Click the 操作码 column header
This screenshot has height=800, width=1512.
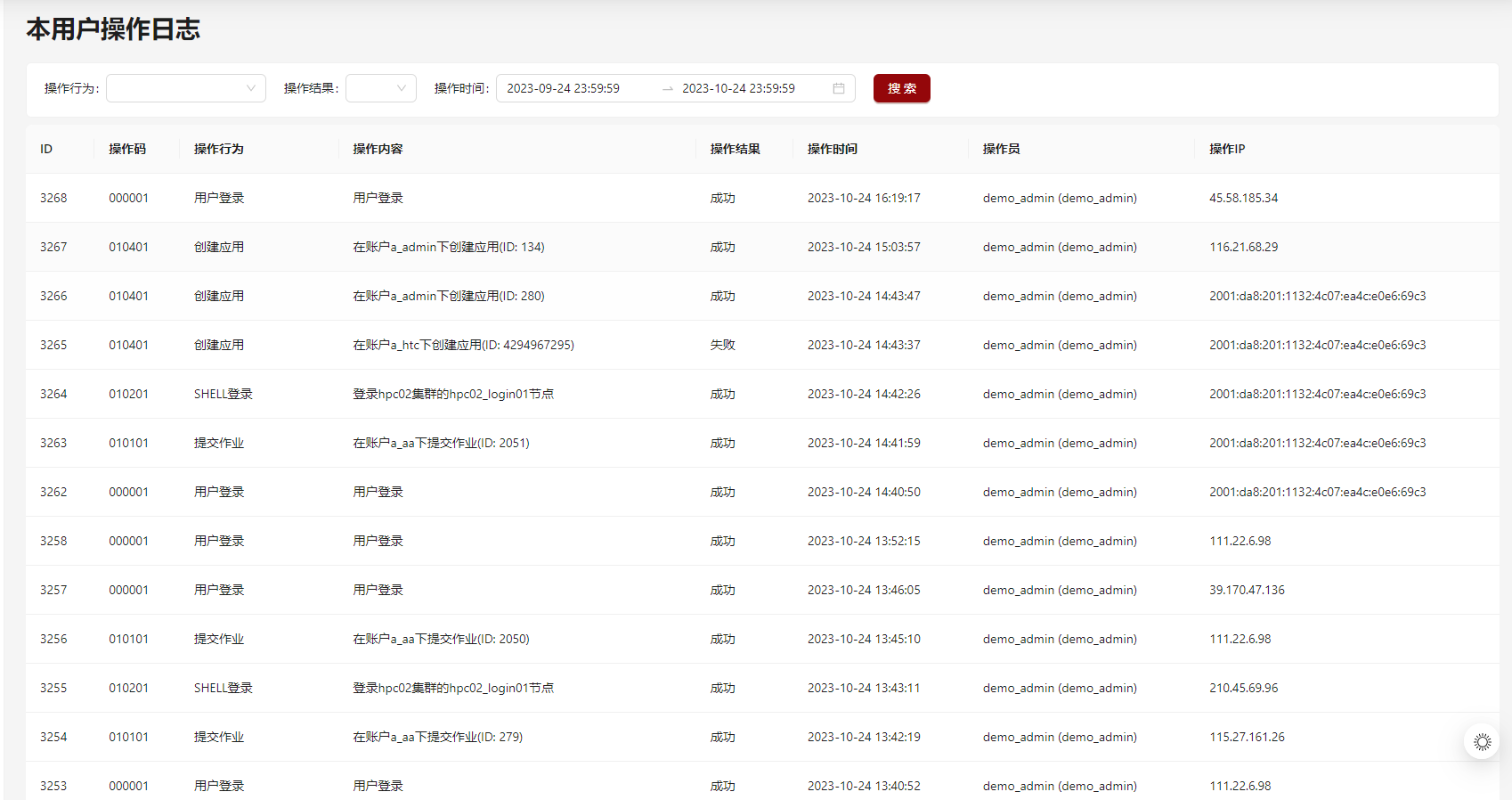[x=127, y=149]
